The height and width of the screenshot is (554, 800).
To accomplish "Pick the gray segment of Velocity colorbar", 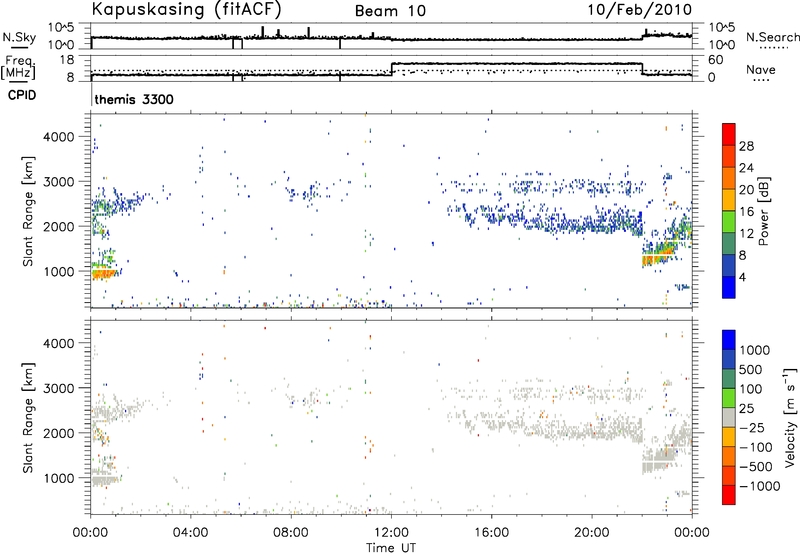I will (x=729, y=417).
